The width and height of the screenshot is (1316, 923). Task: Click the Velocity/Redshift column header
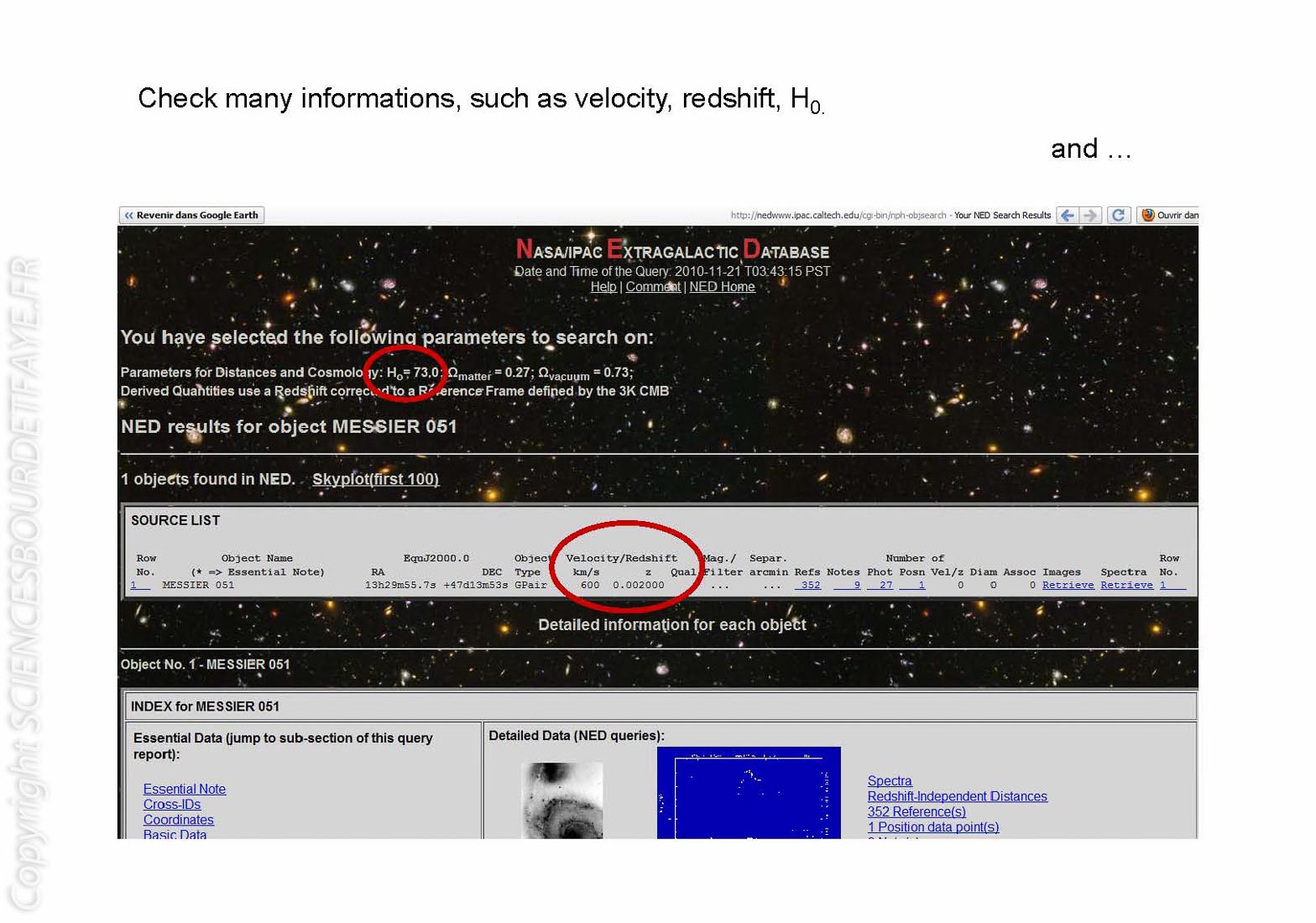[x=621, y=558]
